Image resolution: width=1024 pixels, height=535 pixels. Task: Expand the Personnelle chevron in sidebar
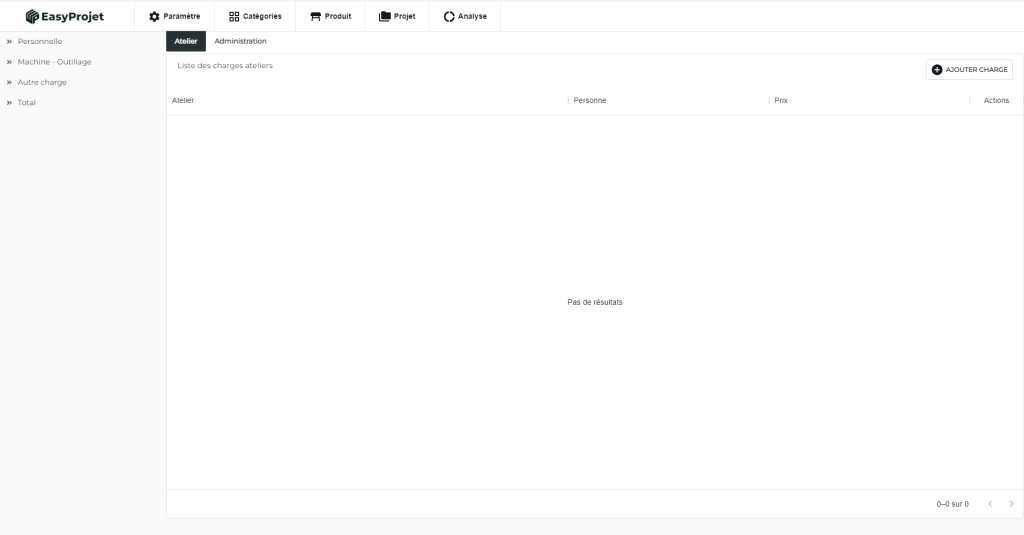(x=9, y=42)
